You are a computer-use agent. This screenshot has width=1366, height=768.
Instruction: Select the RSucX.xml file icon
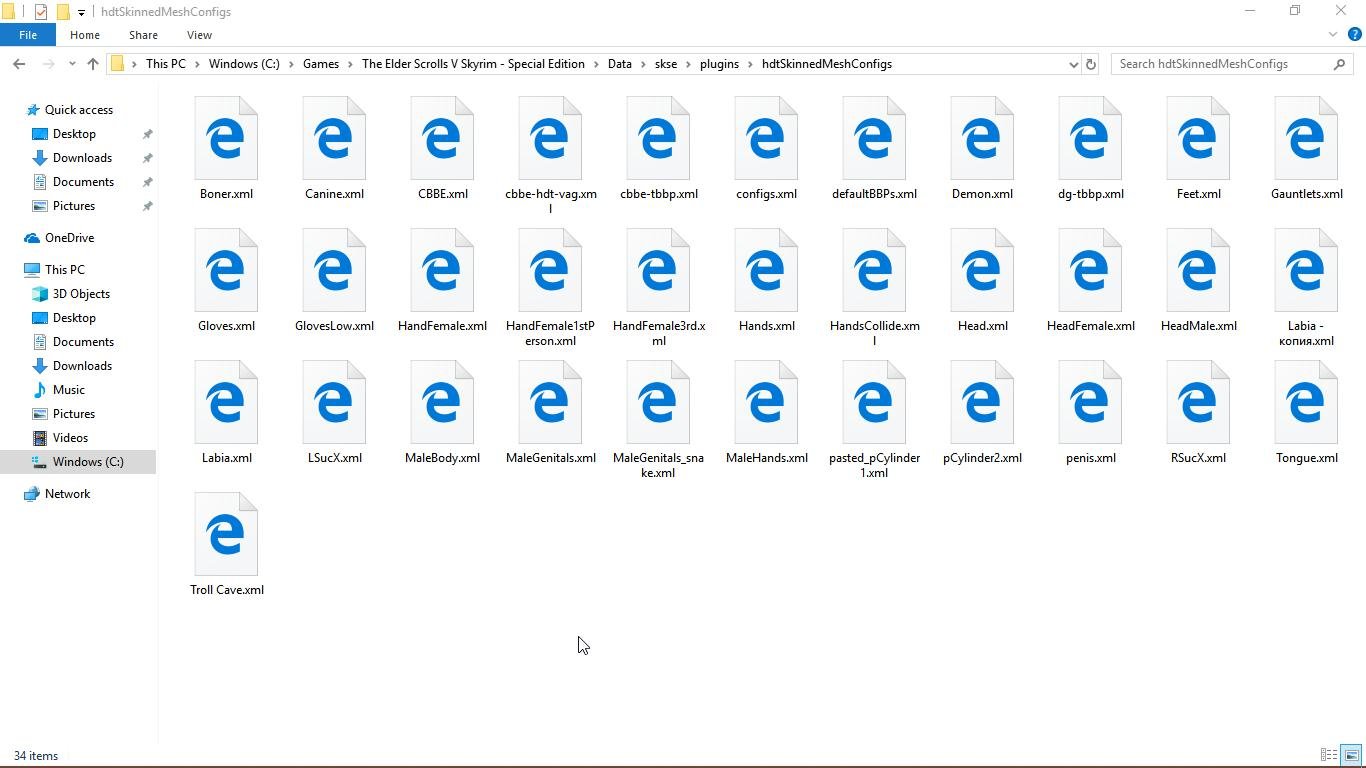(x=1198, y=403)
